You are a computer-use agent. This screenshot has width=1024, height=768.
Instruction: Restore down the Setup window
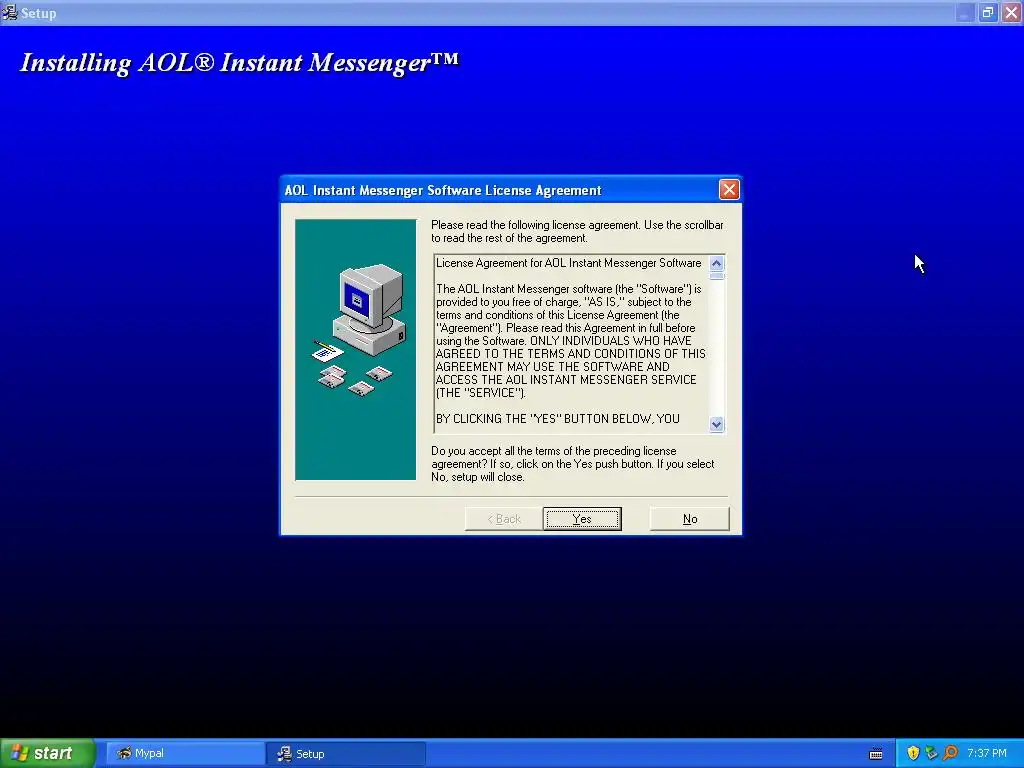988,12
